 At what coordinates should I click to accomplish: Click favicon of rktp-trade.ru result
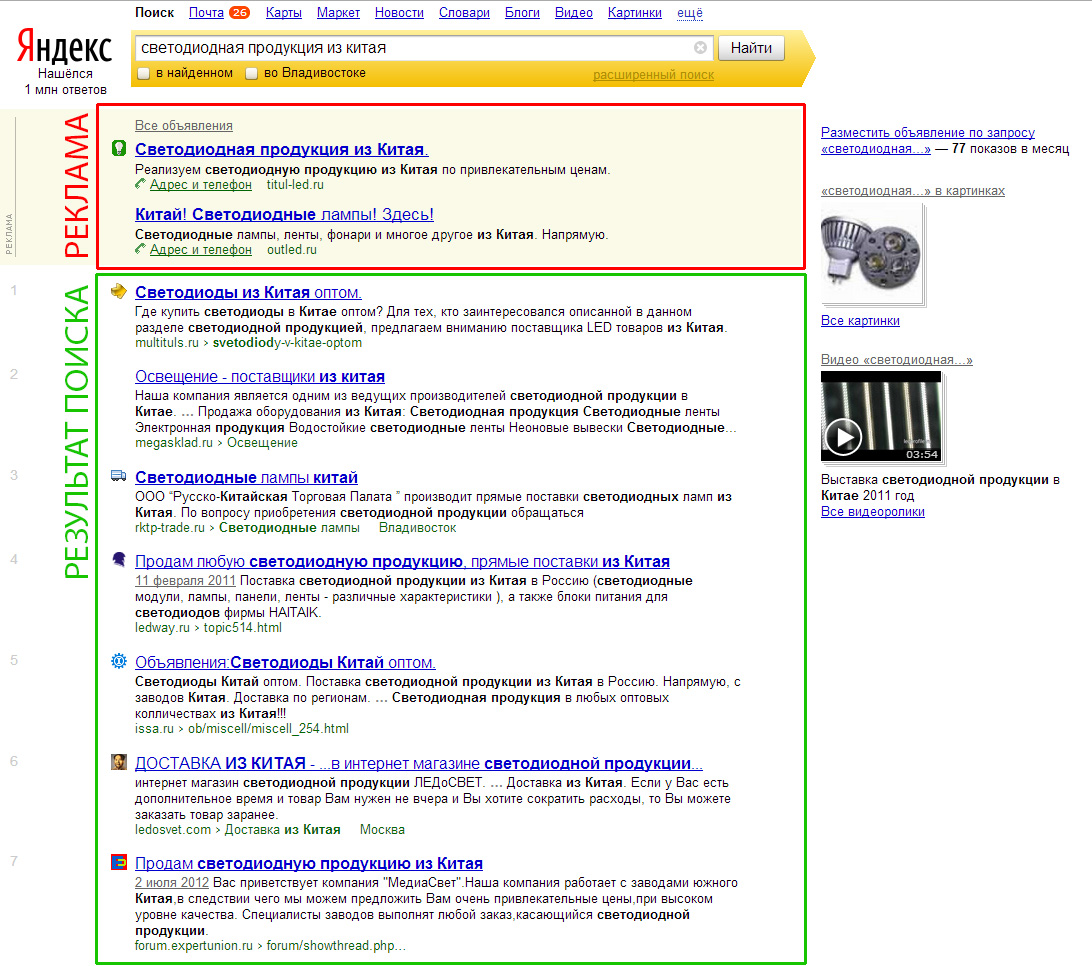point(119,476)
